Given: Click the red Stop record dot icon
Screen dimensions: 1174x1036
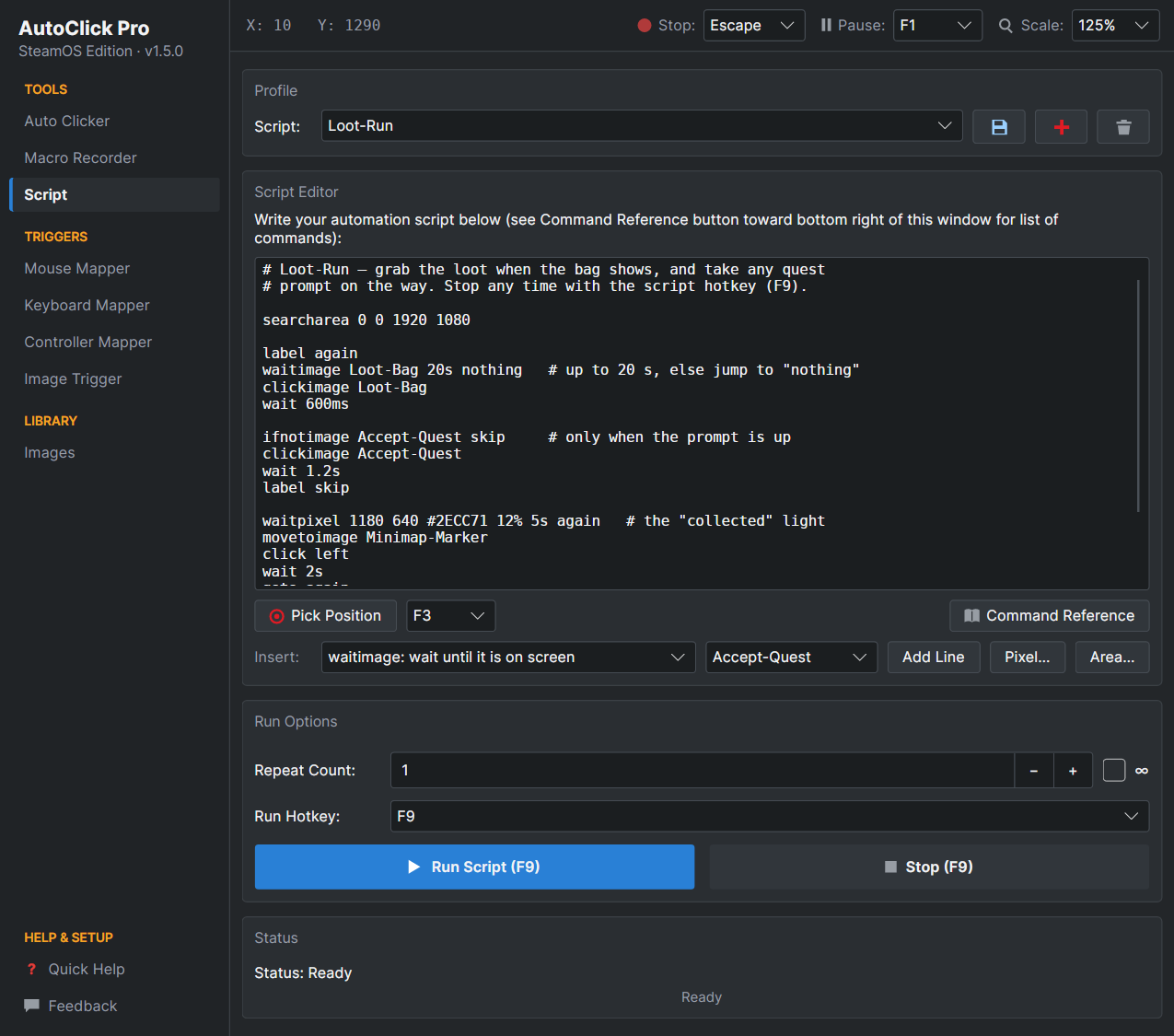Looking at the screenshot, I should pos(645,26).
